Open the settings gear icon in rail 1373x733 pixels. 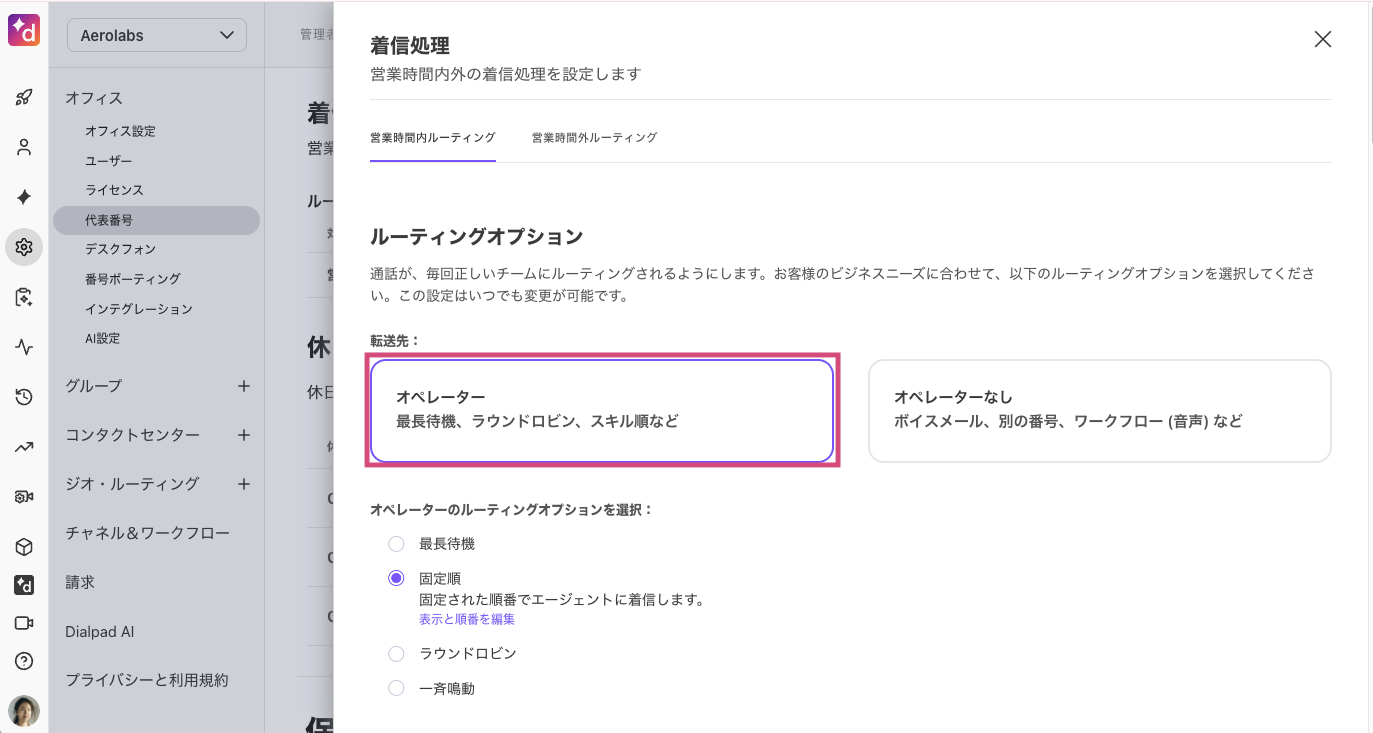coord(24,247)
